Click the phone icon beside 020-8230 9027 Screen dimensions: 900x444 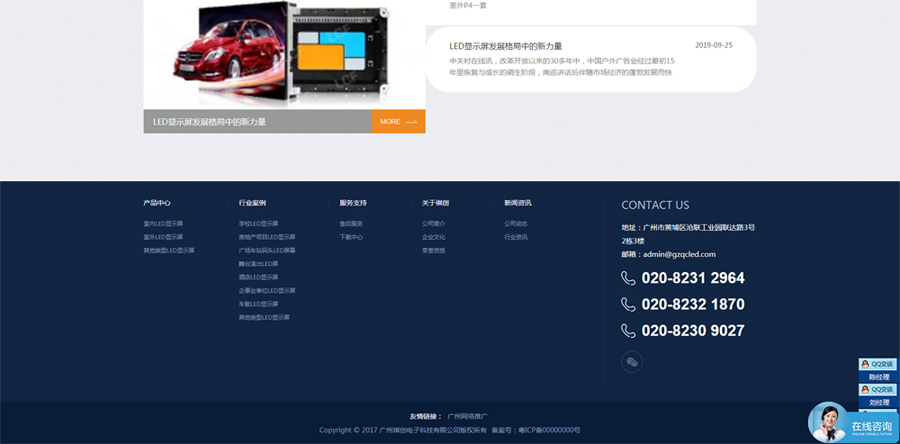point(629,330)
